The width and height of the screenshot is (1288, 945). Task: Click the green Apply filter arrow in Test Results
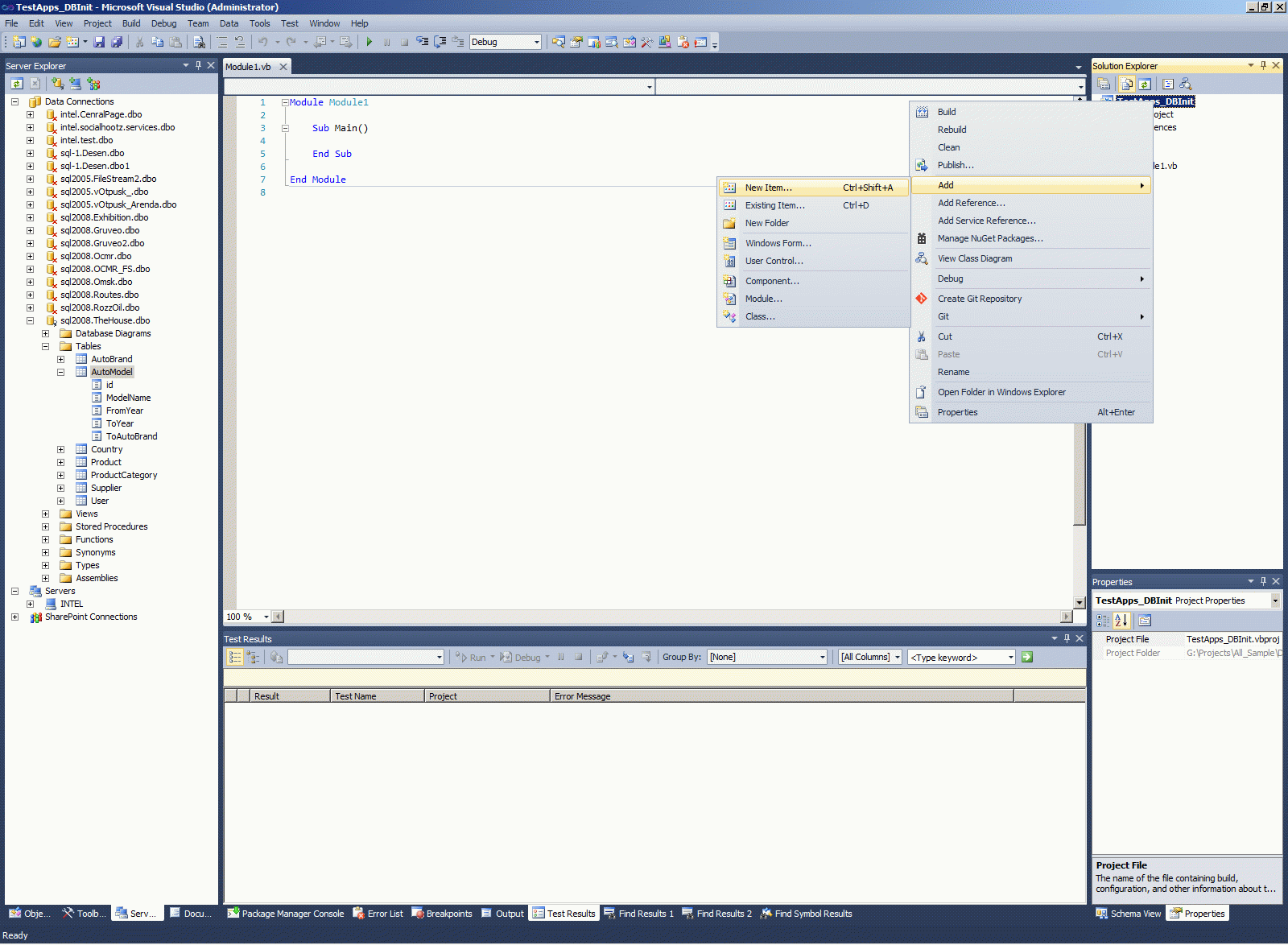point(1027,657)
